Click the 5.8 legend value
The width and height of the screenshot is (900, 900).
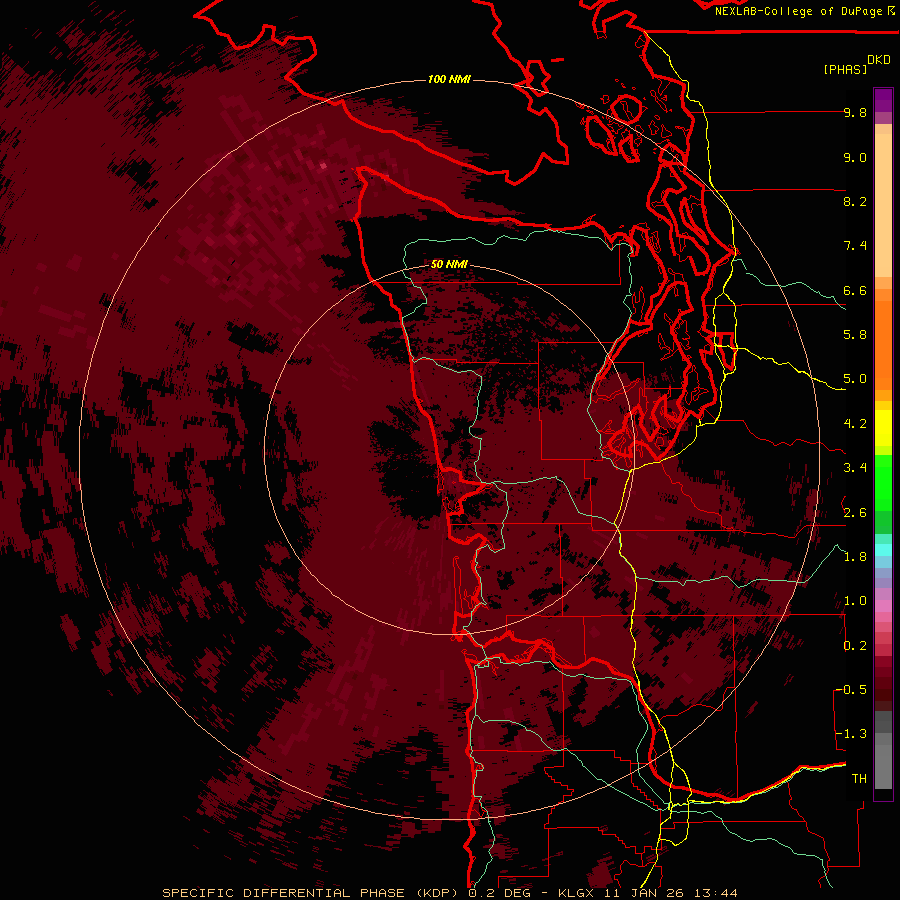pos(855,335)
